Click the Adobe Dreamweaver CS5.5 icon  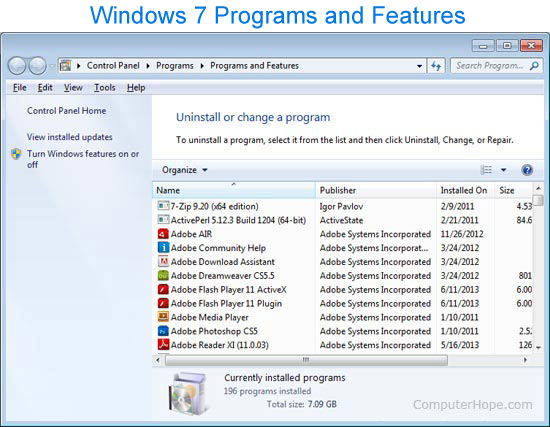point(163,275)
